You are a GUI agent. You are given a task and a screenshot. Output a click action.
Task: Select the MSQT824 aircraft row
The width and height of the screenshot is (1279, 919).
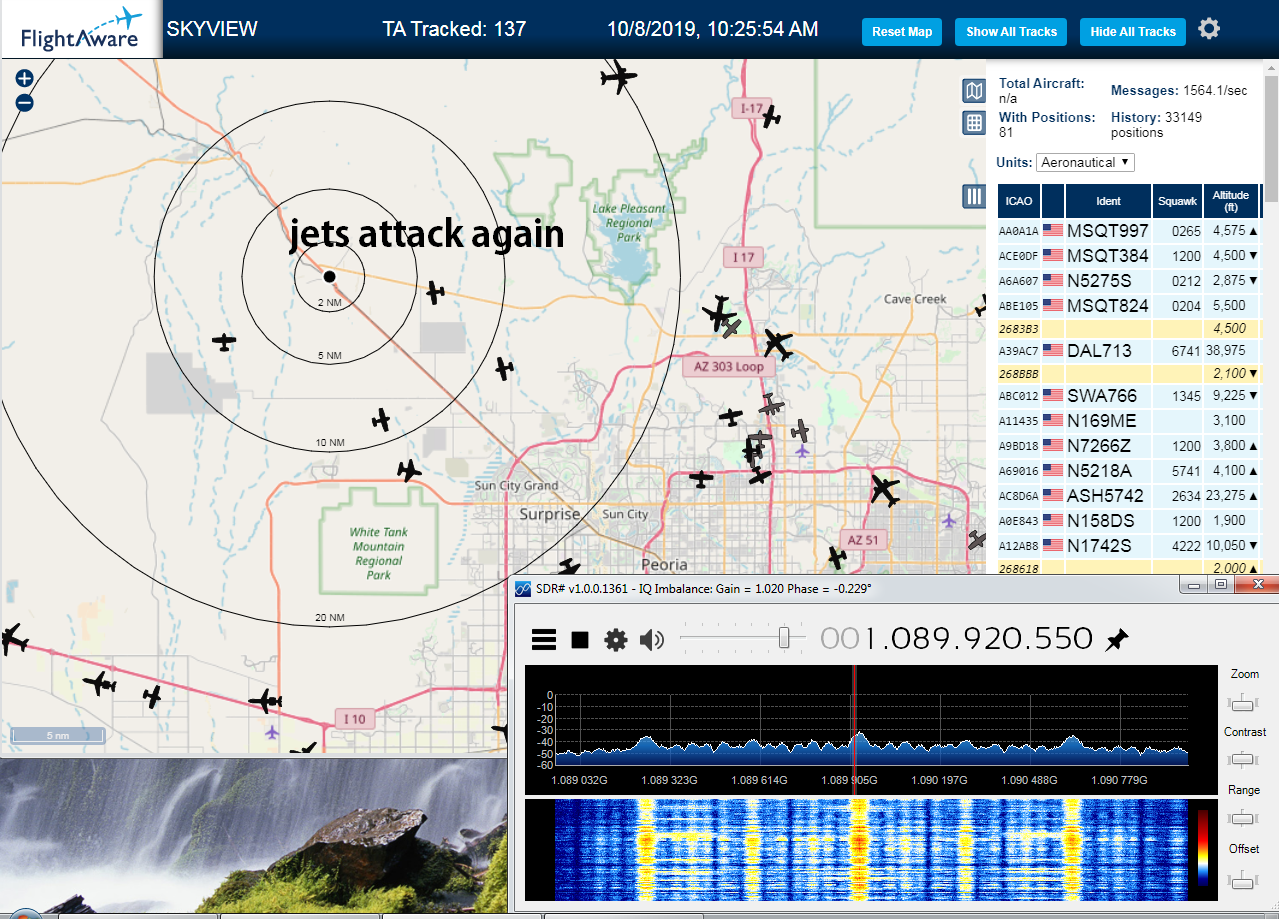(x=1128, y=306)
